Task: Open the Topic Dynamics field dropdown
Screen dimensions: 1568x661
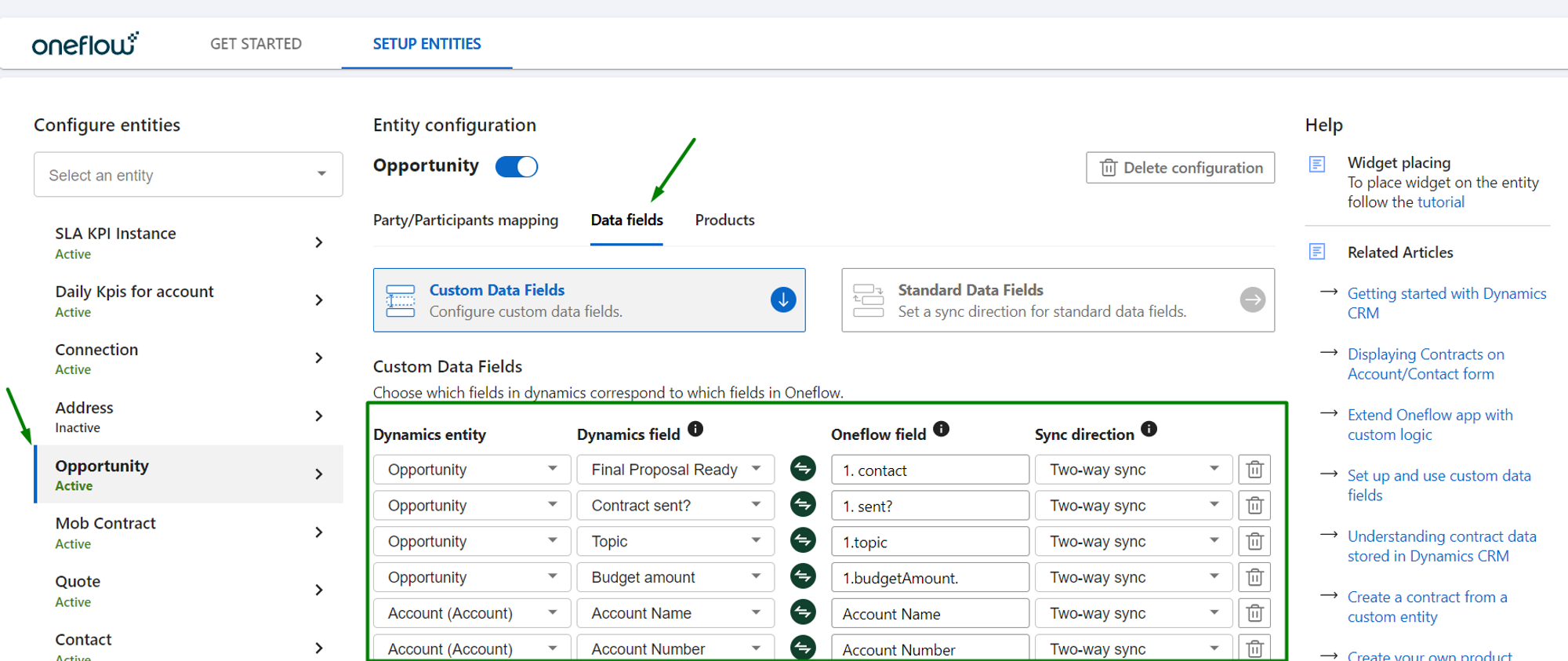Action: click(676, 542)
